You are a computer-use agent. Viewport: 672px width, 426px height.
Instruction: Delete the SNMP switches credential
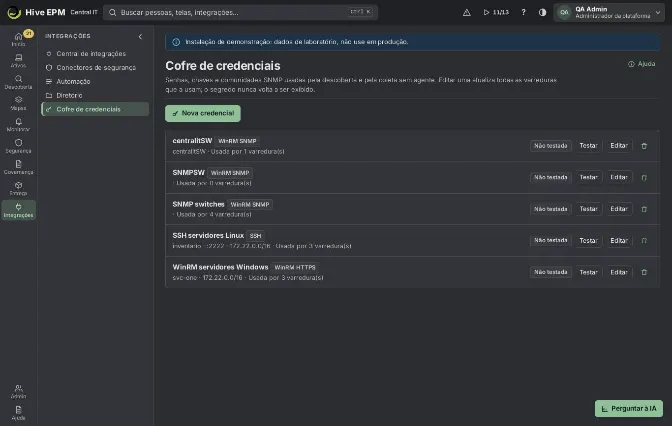(x=644, y=209)
